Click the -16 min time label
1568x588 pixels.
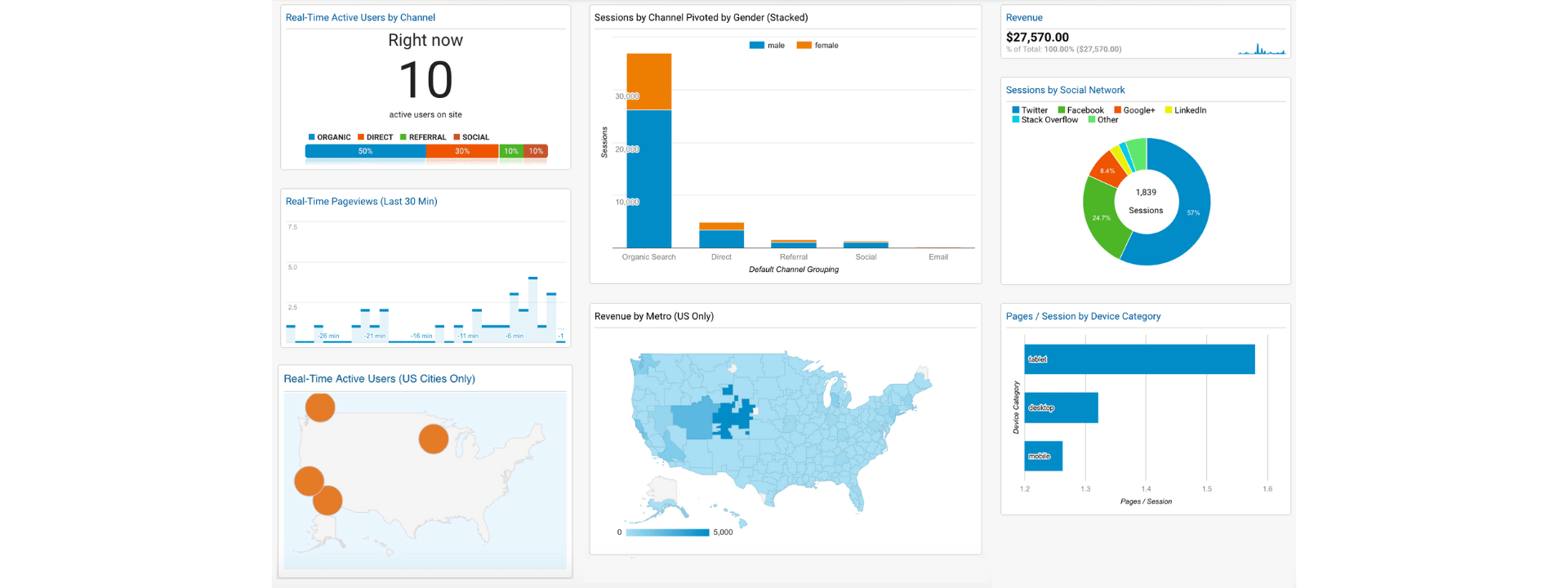click(421, 336)
